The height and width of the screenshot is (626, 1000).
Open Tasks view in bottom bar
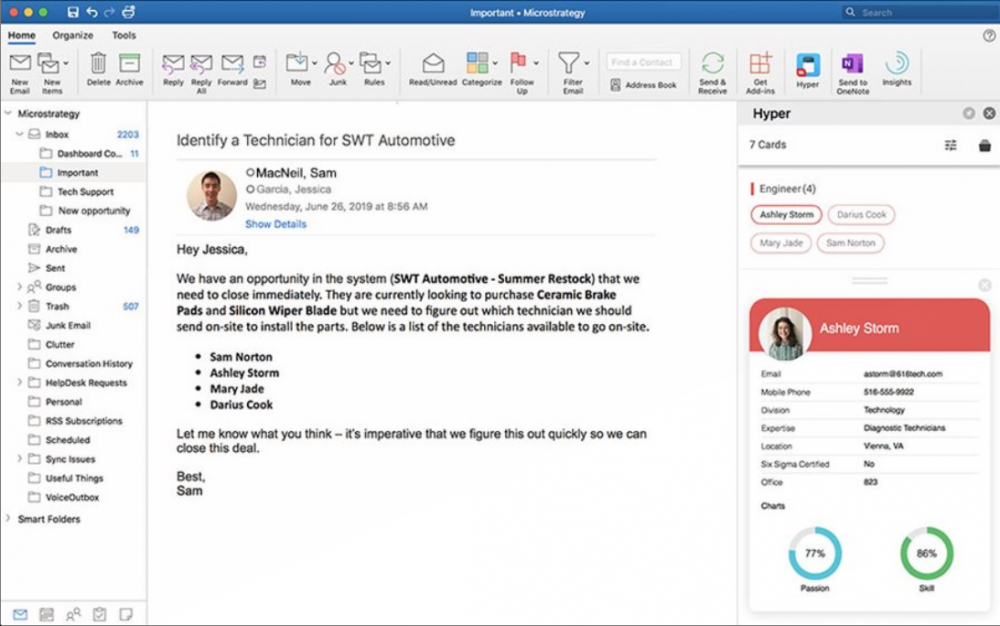pyautogui.click(x=99, y=615)
